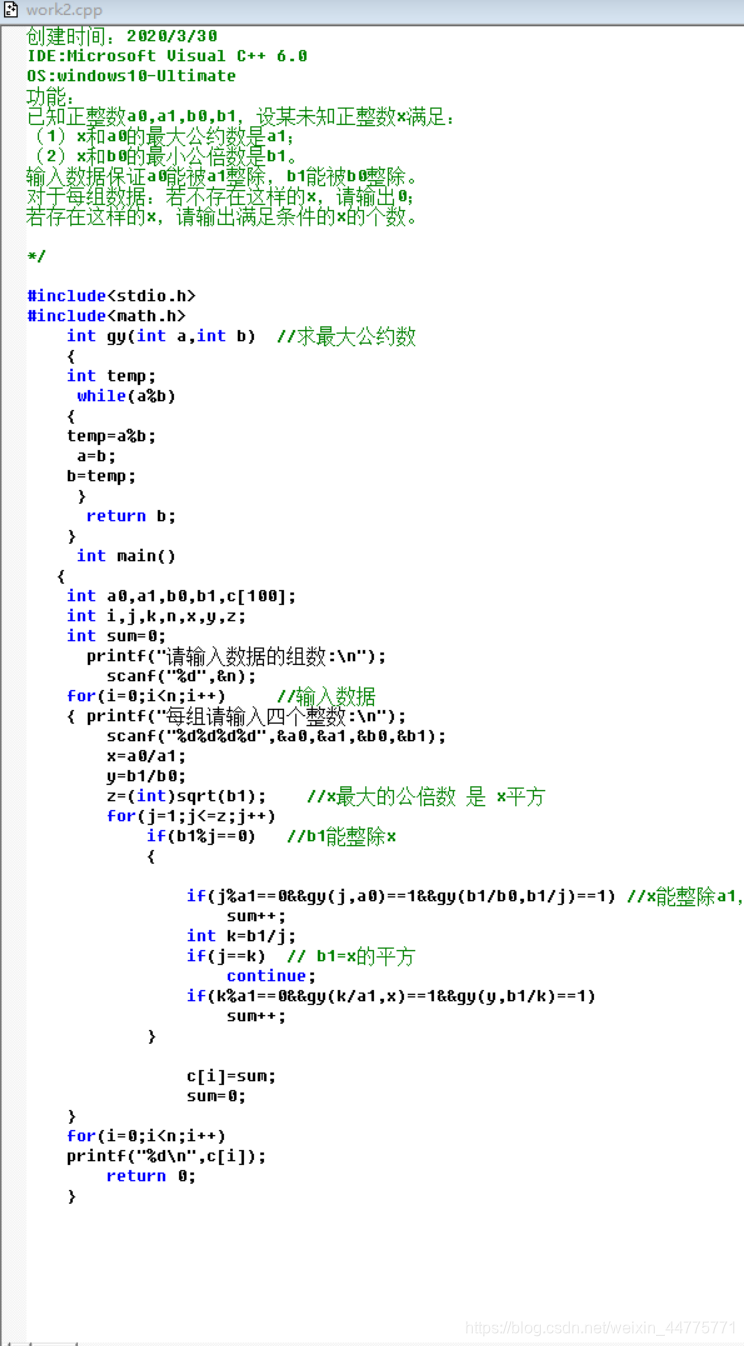
Task: Click the comment '// b1=x的平方'
Action: click(x=350, y=956)
